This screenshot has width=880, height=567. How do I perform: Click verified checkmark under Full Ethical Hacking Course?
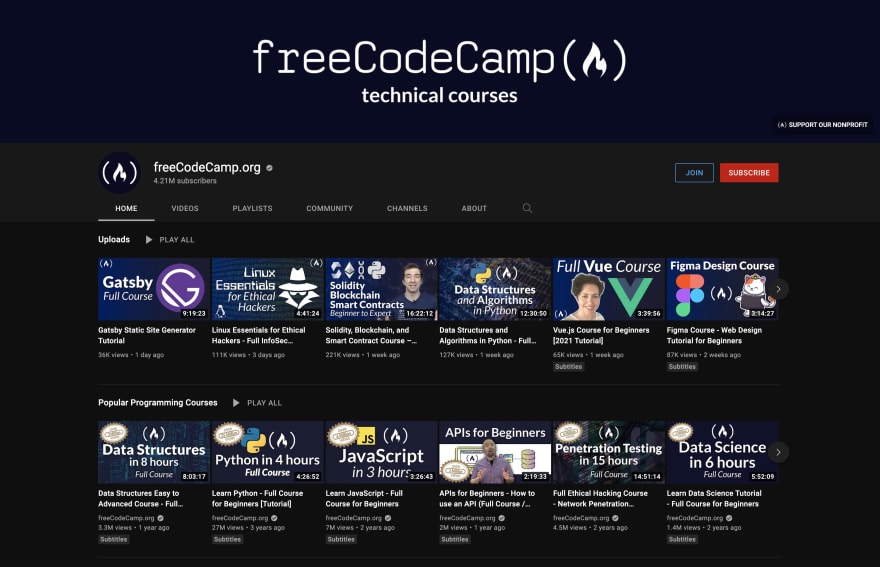click(616, 518)
